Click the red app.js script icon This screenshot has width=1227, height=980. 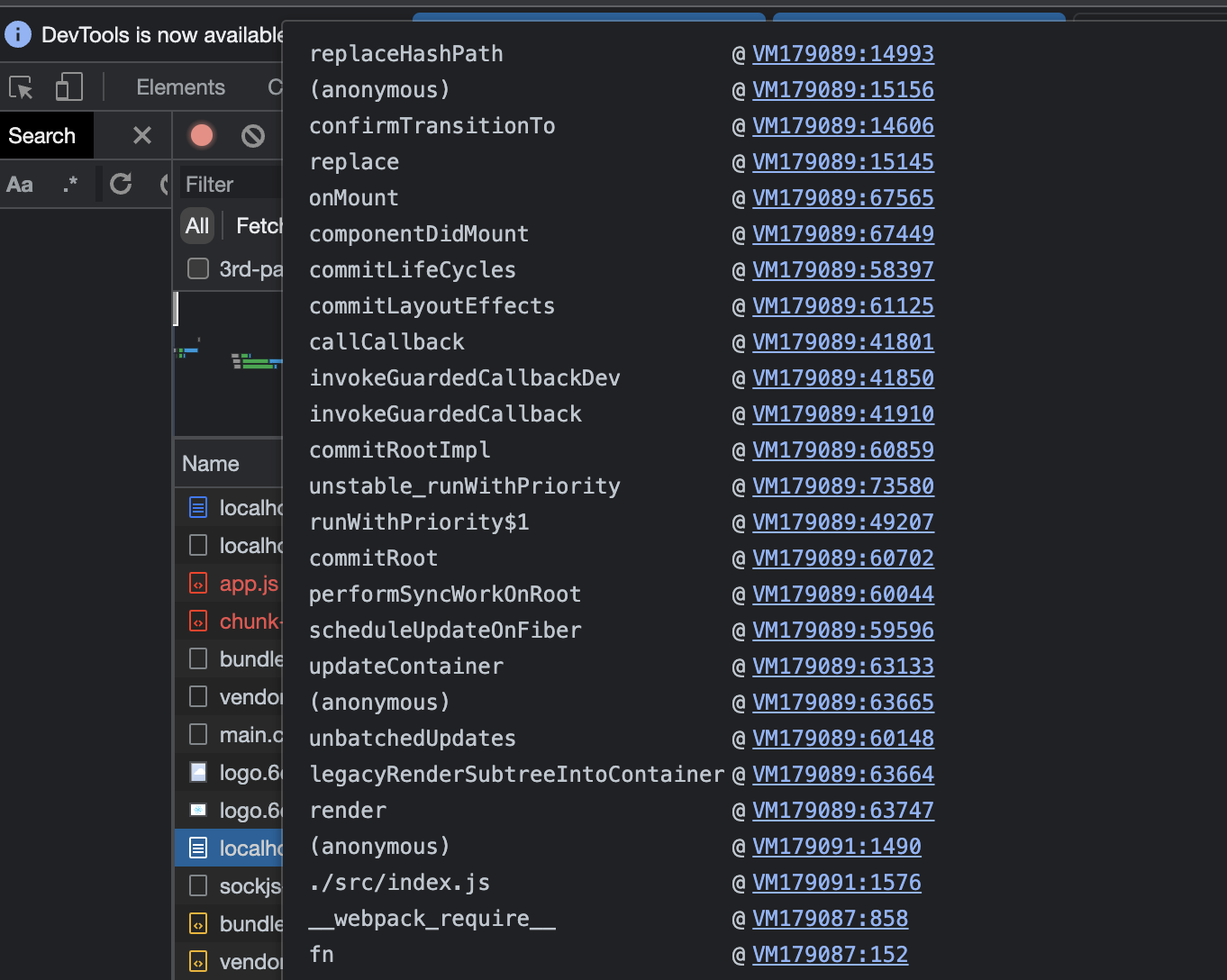pos(197,583)
